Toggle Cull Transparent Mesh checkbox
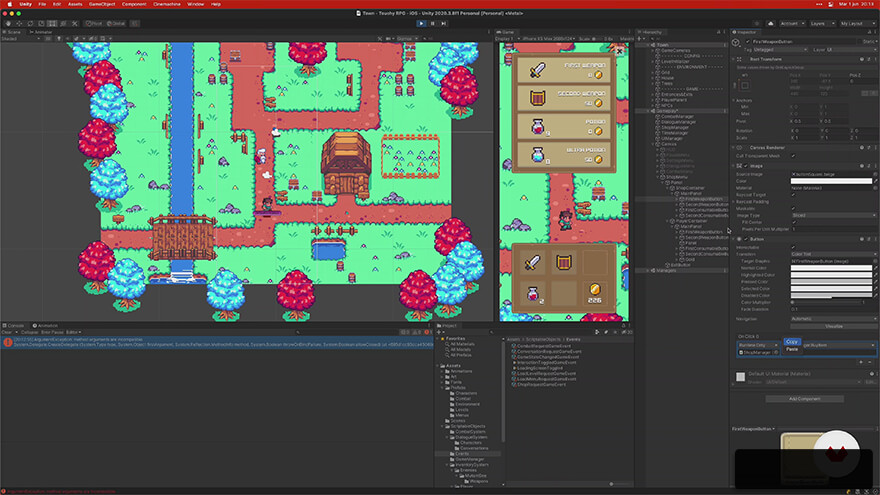The width and height of the screenshot is (880, 495). point(794,156)
